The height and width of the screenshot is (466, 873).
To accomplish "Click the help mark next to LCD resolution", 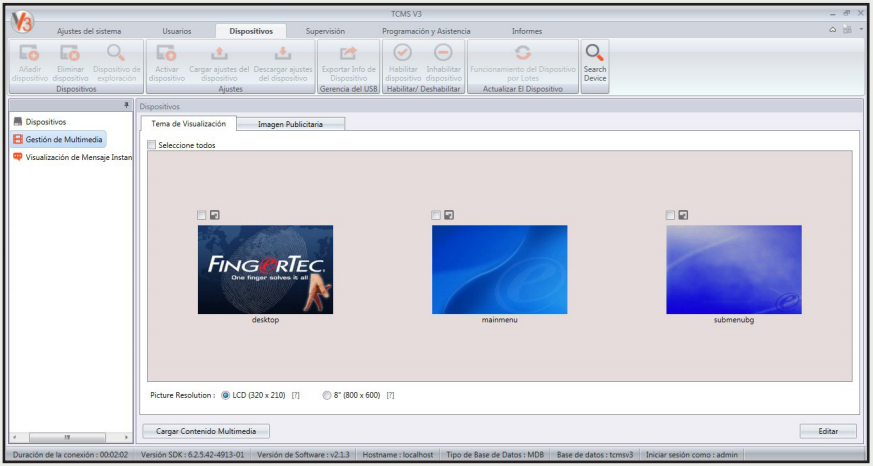I will [x=296, y=395].
